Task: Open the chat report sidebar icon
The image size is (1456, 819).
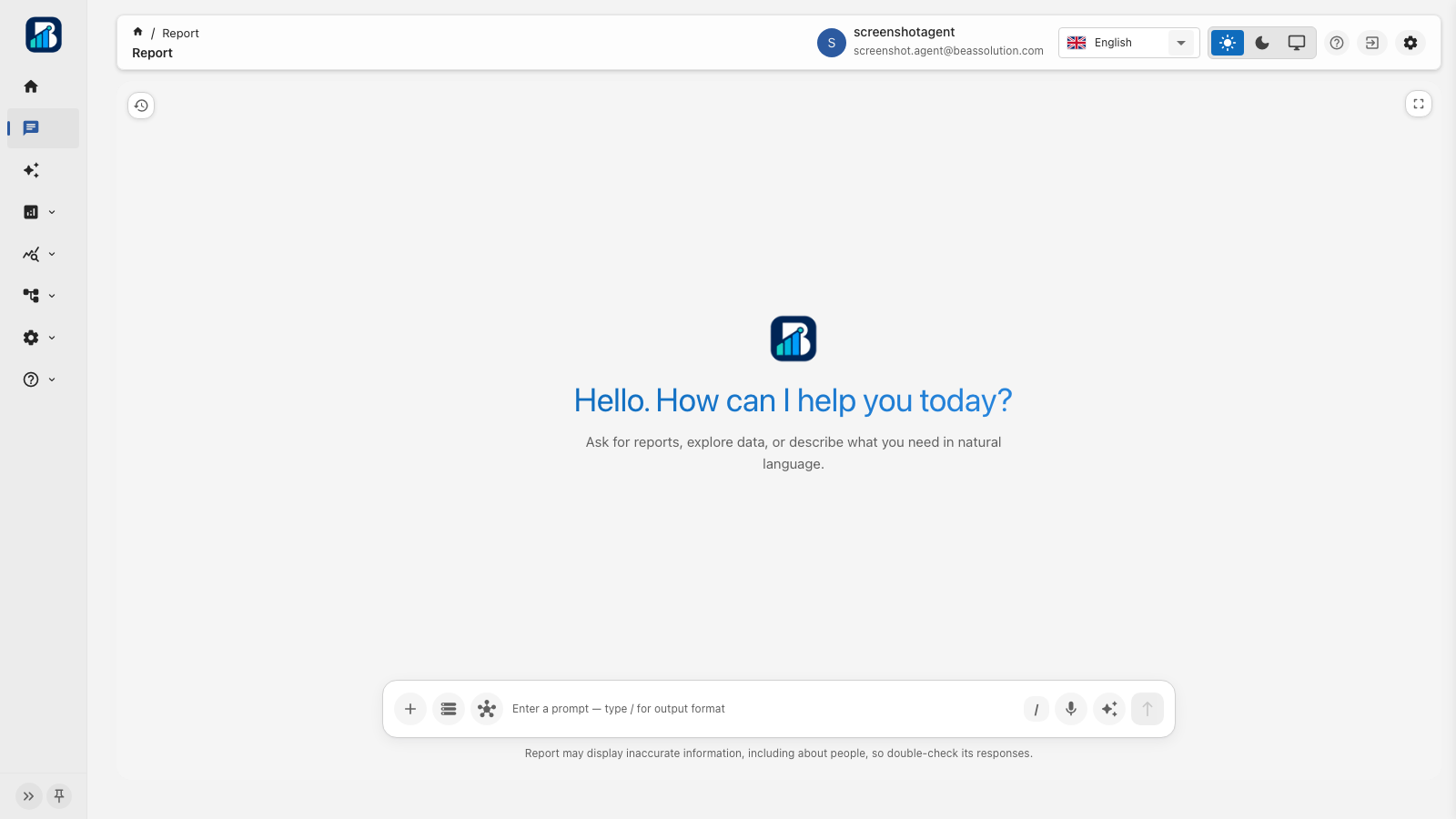Action: [31, 128]
